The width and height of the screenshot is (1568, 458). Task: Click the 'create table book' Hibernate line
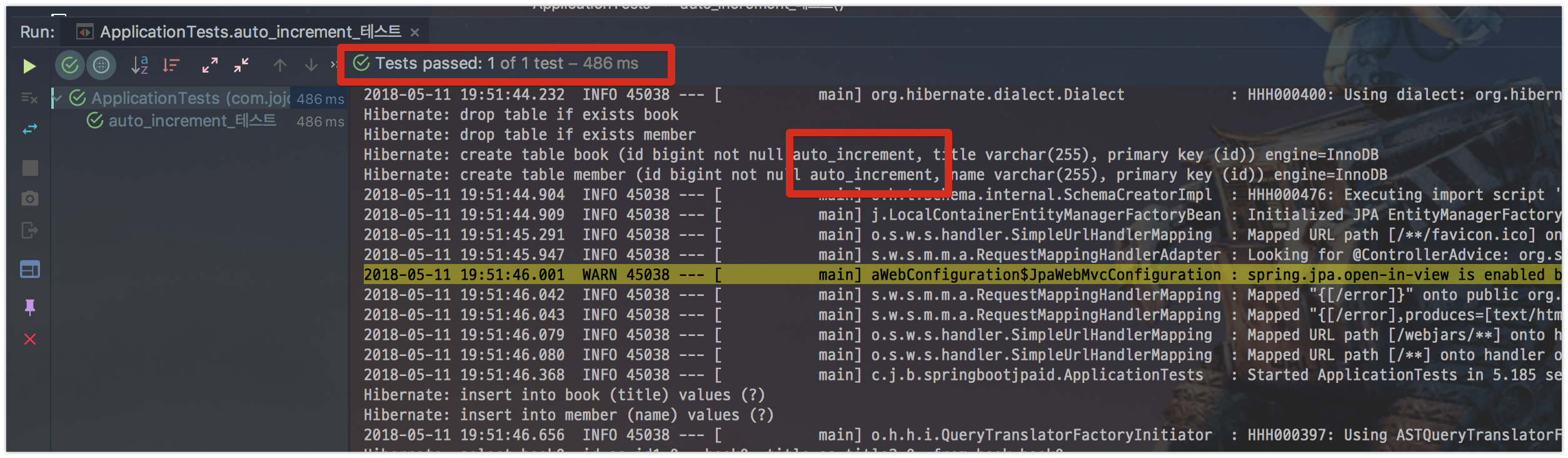871,155
